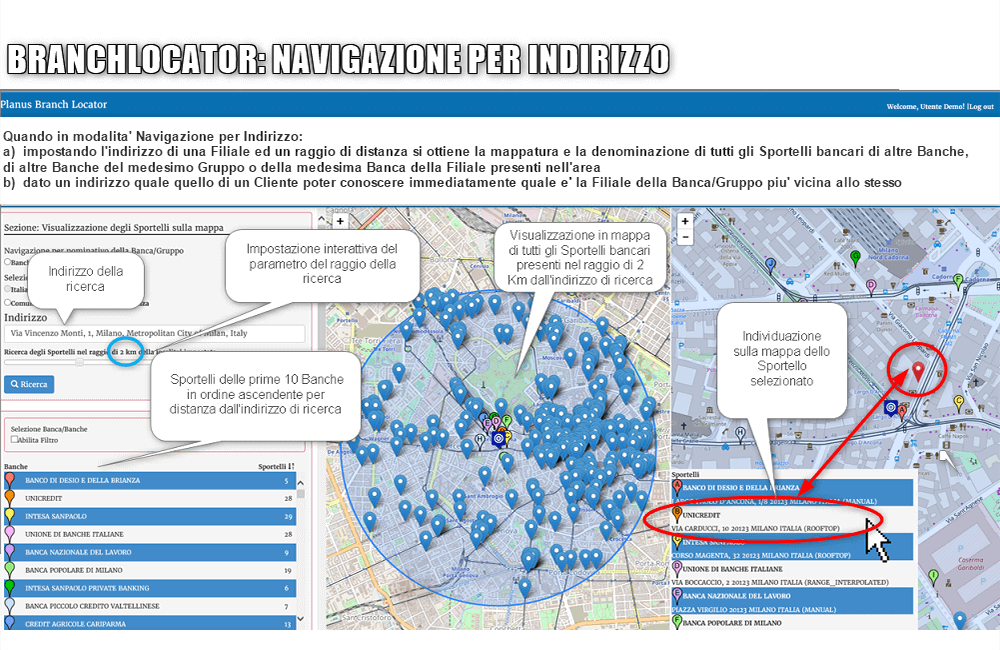The image size is (1000, 650).
Task: Click the search radius slider handle
Action: [79, 362]
